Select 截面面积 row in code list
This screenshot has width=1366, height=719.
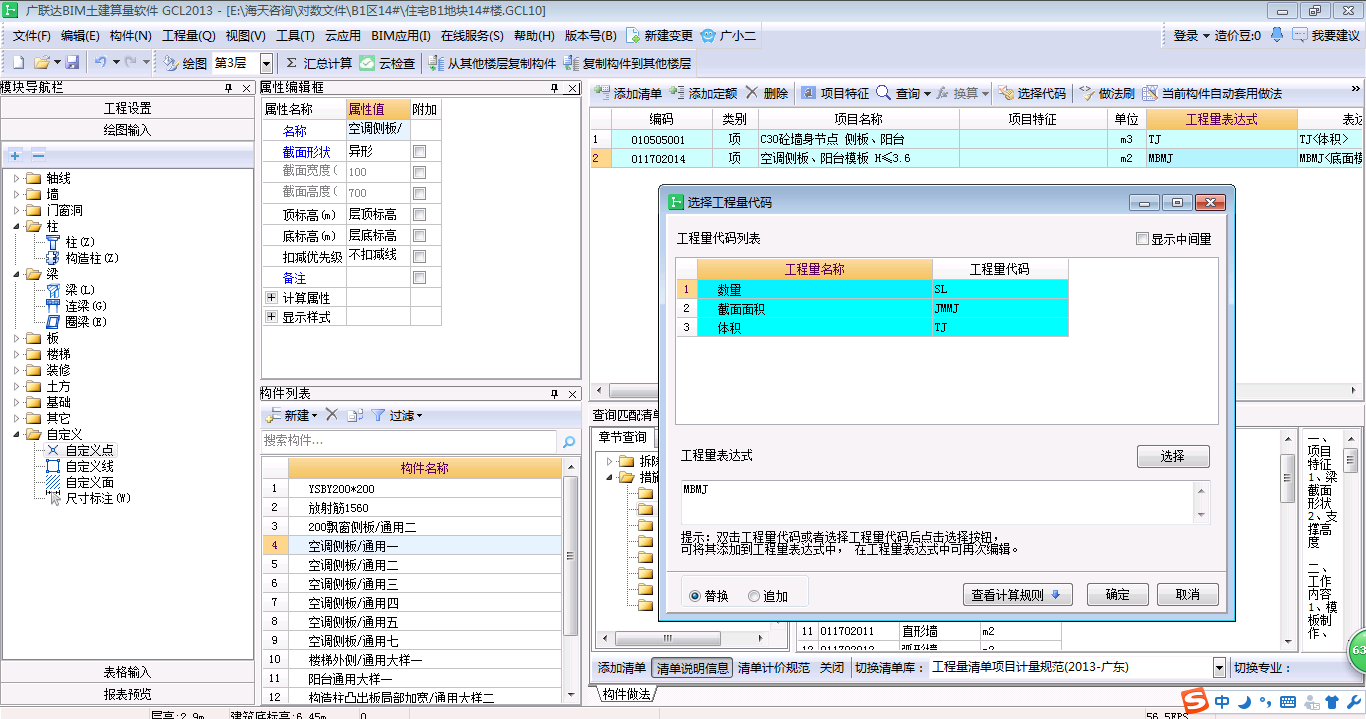[x=872, y=308]
